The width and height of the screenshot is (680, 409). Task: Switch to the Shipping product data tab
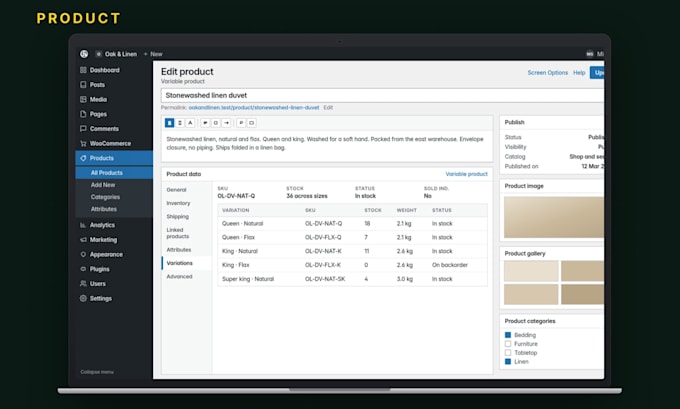pos(177,216)
